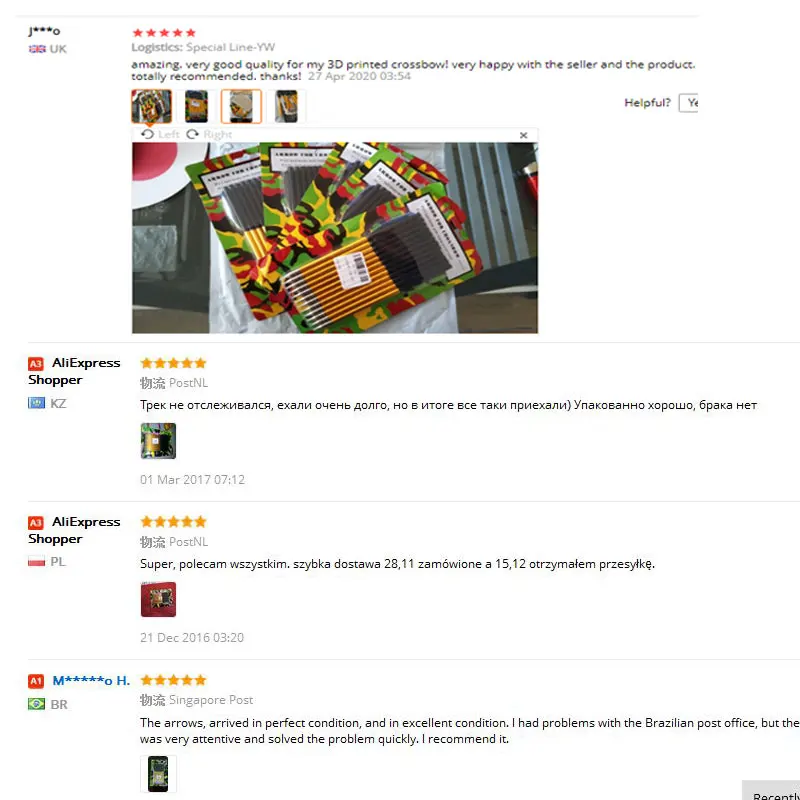Open fourth thumbnail in UK review
Image resolution: width=800 pixels, height=800 pixels.
click(286, 106)
